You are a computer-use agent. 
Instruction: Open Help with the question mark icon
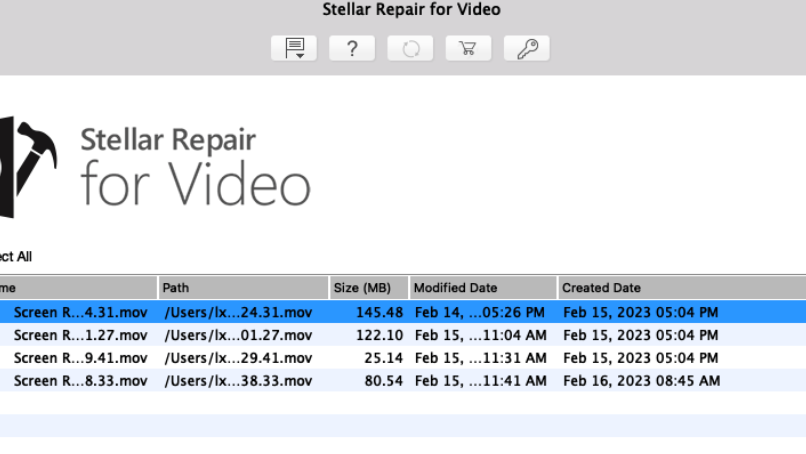[x=352, y=48]
